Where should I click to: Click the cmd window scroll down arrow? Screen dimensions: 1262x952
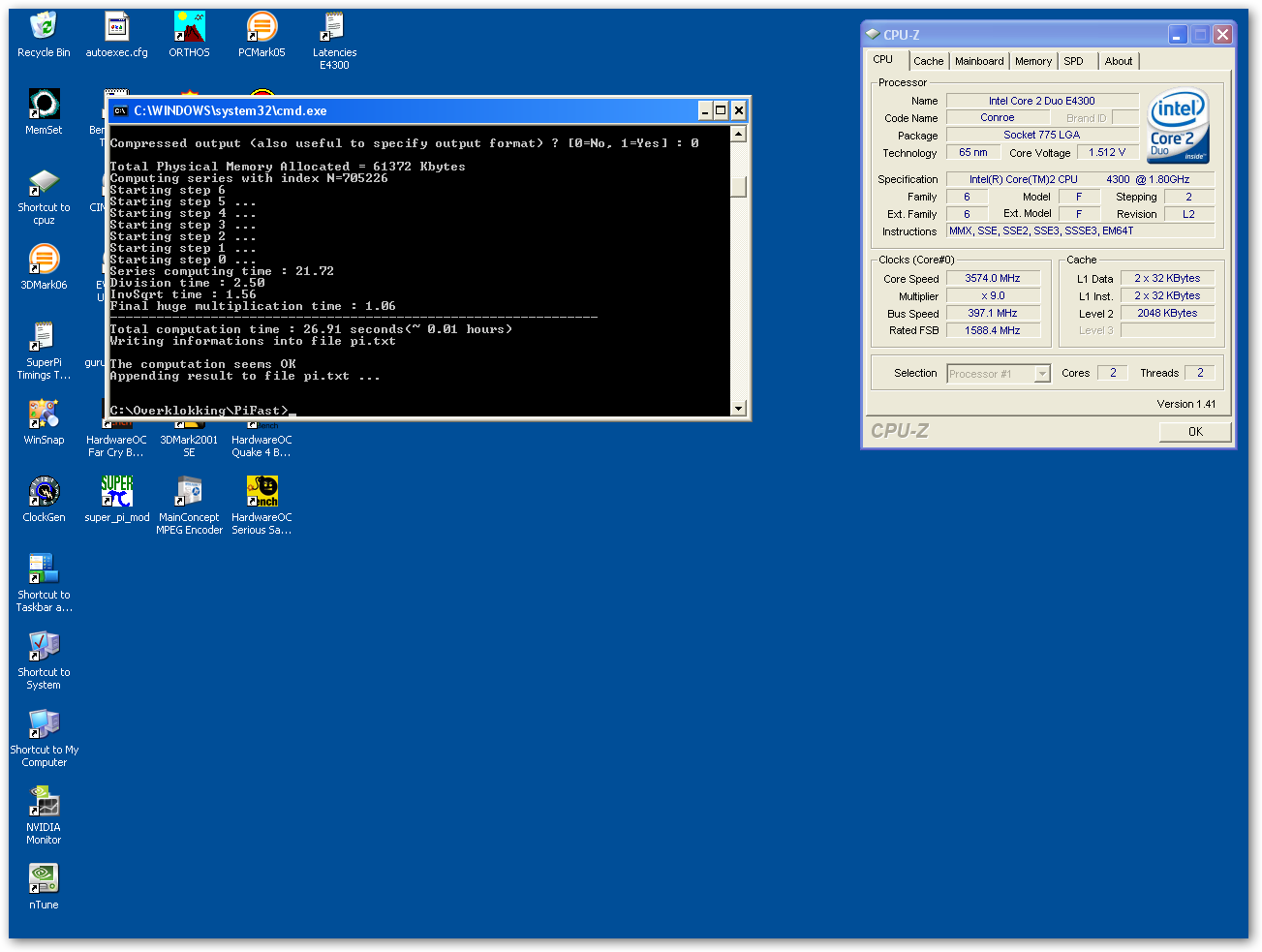coord(738,409)
